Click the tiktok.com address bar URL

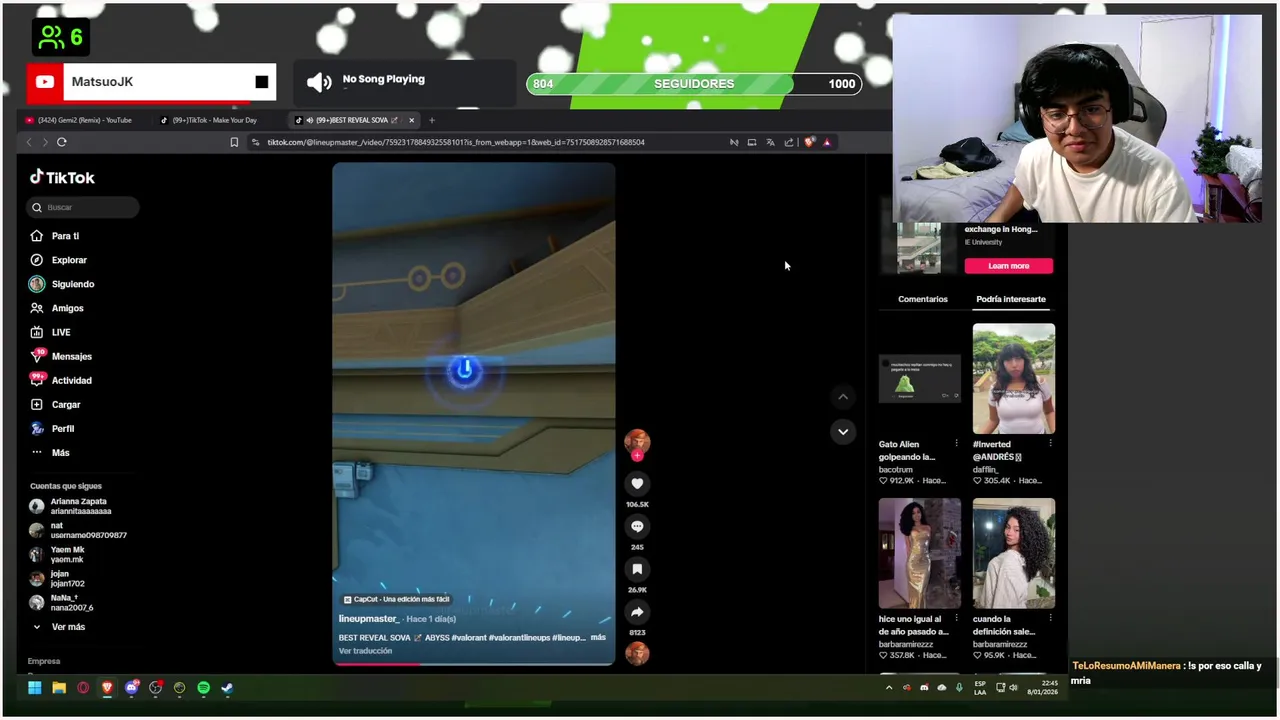(x=456, y=142)
